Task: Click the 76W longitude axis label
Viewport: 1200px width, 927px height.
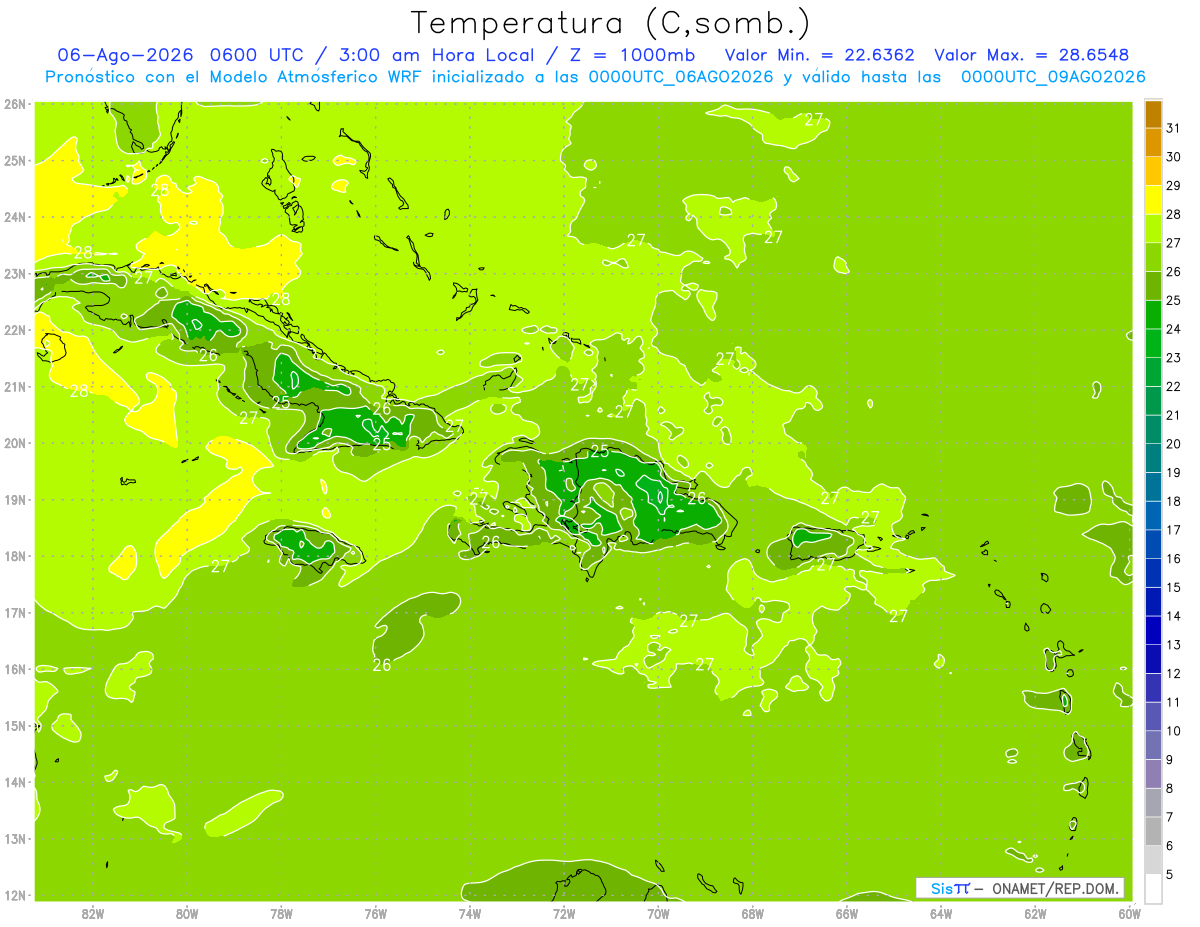Action: coord(375,913)
